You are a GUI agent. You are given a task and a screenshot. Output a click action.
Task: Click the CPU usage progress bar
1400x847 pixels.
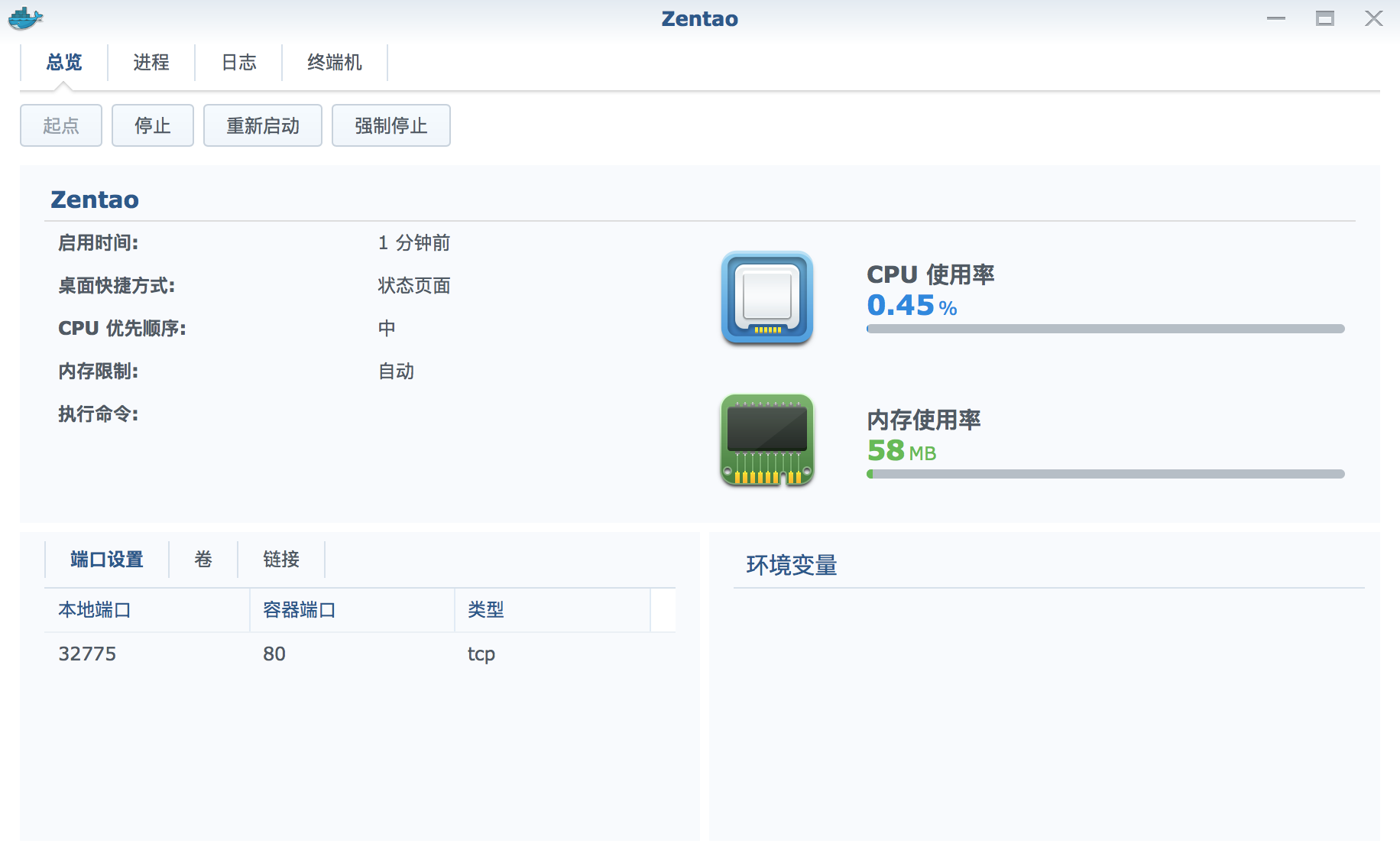1105,329
